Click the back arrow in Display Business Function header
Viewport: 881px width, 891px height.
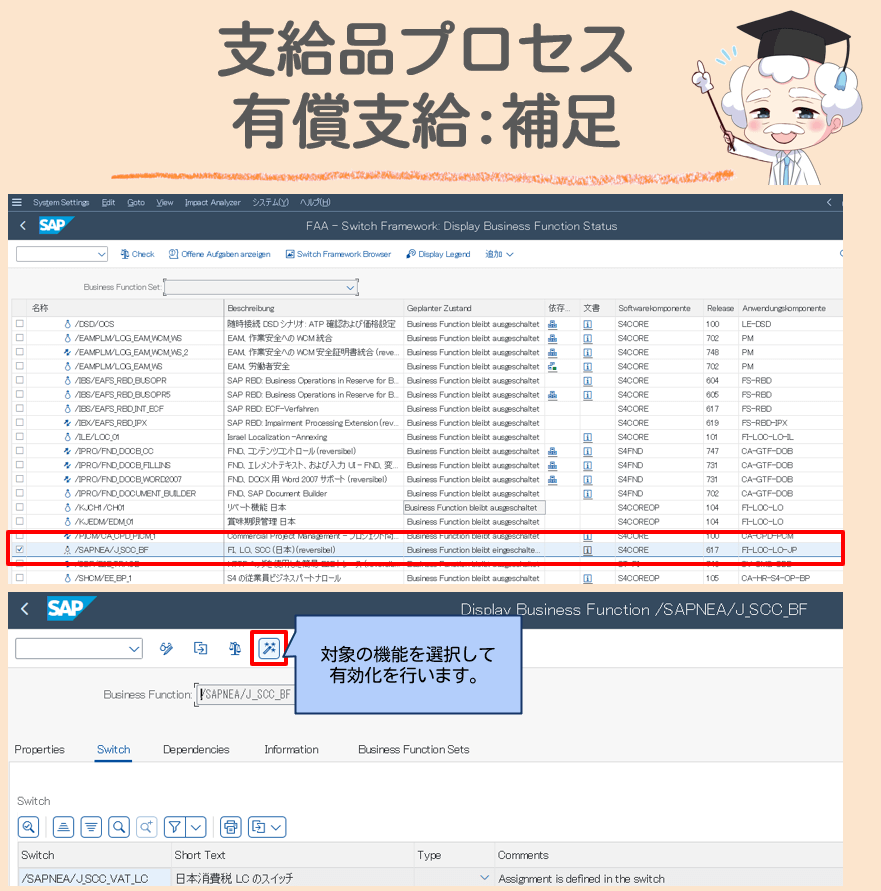click(x=24, y=609)
